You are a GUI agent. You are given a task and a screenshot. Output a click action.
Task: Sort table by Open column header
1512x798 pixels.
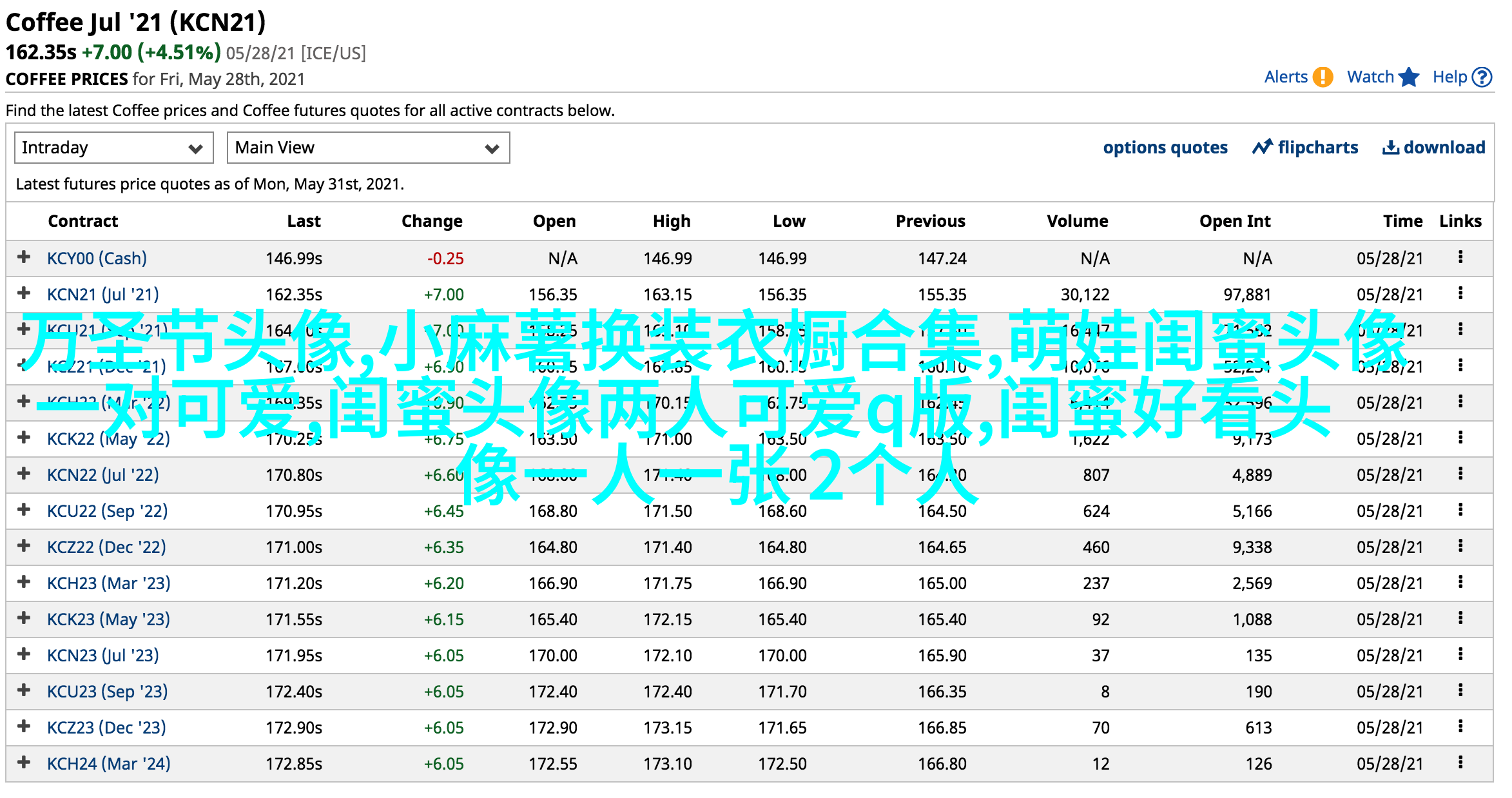tap(554, 221)
